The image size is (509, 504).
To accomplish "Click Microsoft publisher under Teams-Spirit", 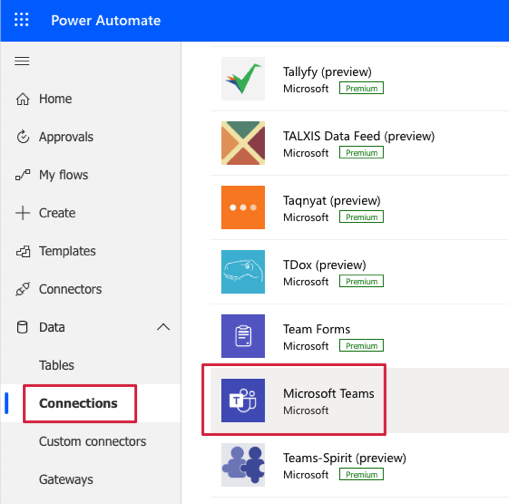I will 306,475.
